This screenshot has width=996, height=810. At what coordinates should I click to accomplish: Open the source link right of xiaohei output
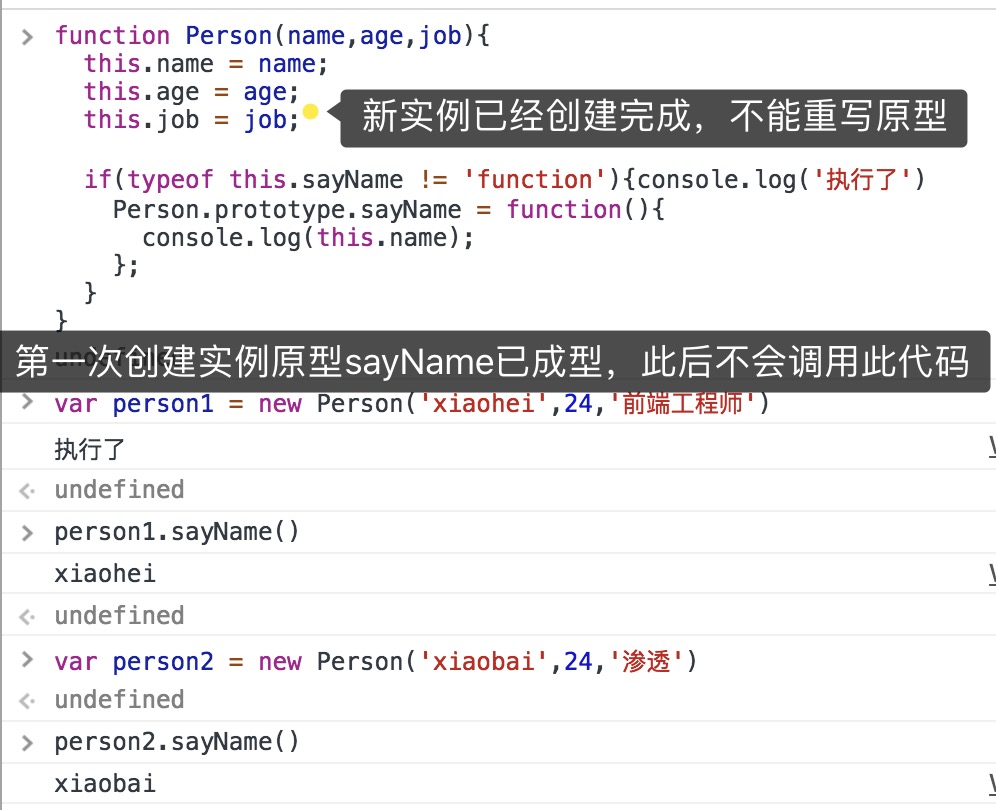coord(991,574)
